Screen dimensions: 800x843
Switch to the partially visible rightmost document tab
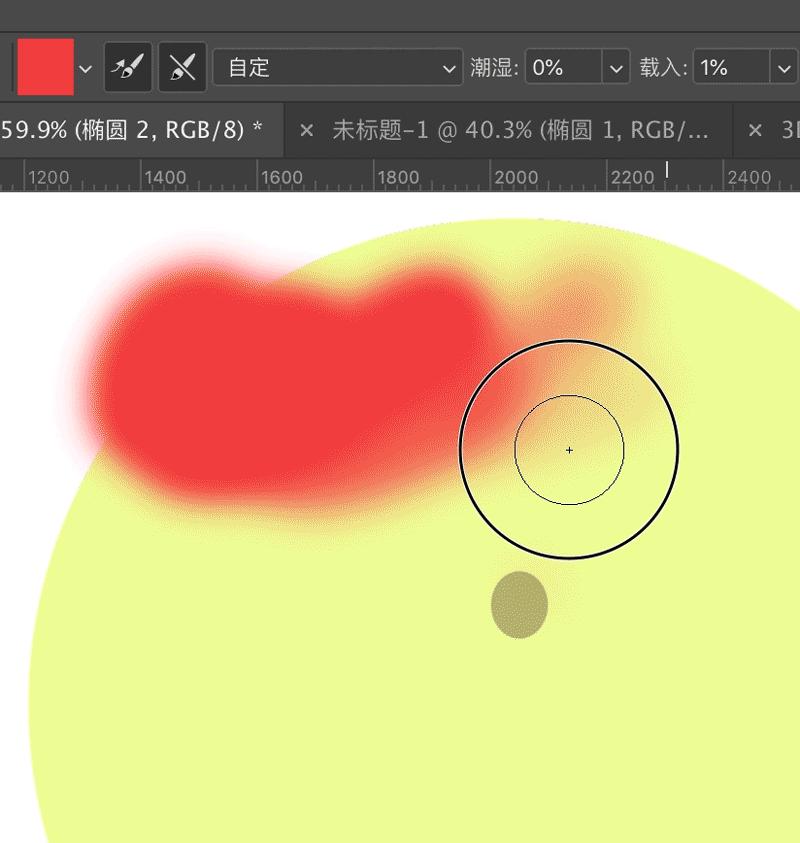[x=790, y=130]
